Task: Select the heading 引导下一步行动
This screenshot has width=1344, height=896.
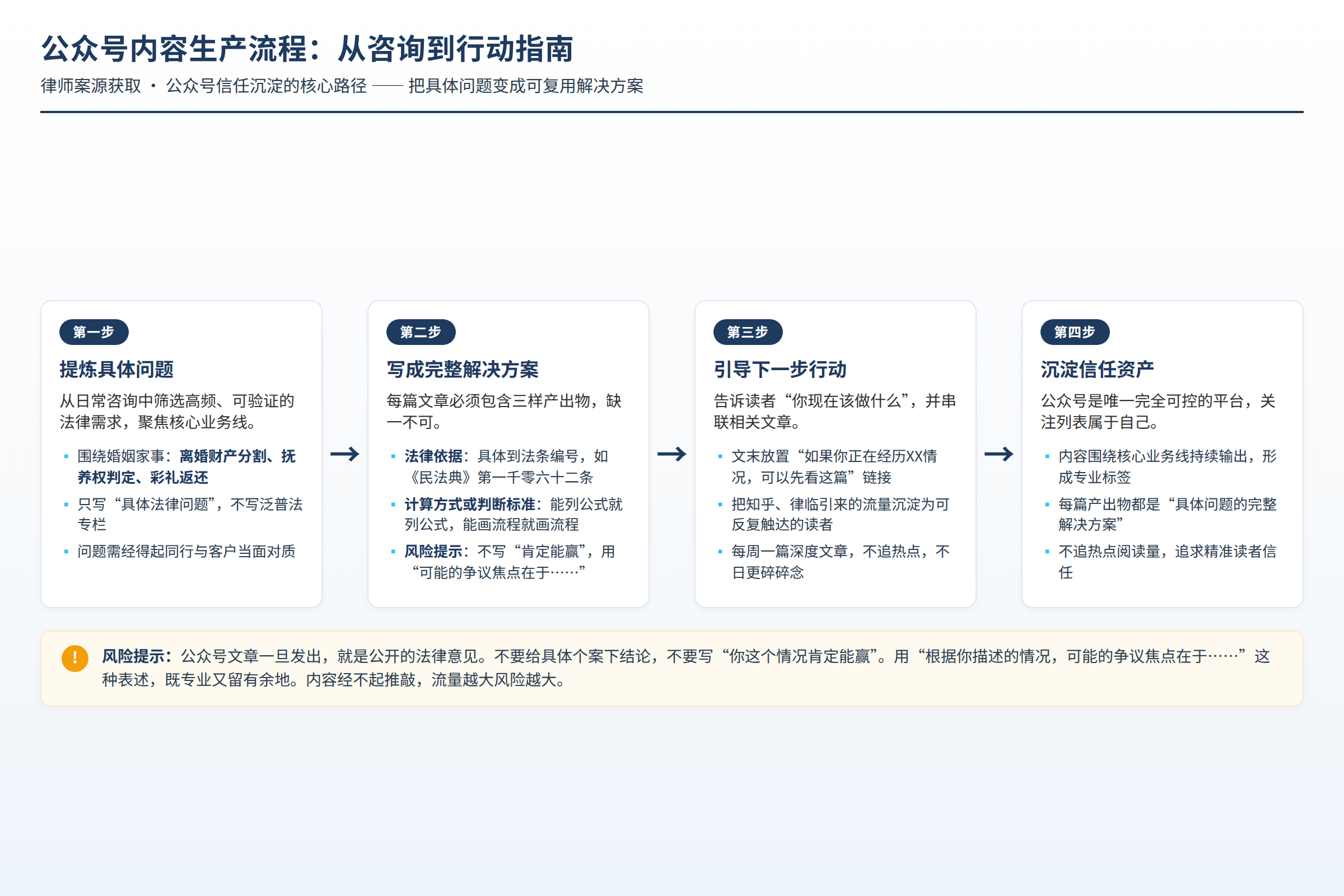Action: pos(780,370)
